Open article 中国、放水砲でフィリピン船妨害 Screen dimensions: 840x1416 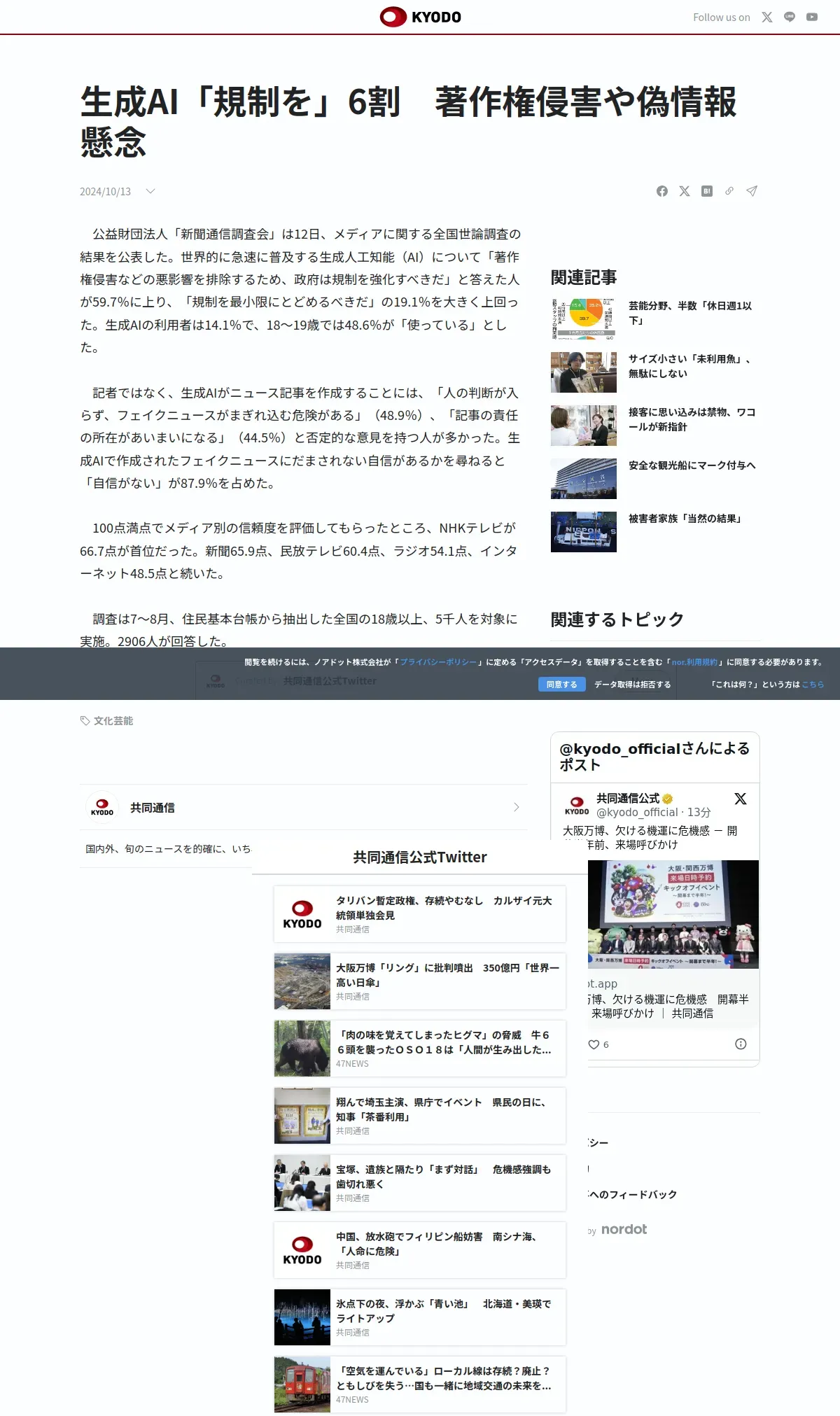click(x=420, y=1250)
